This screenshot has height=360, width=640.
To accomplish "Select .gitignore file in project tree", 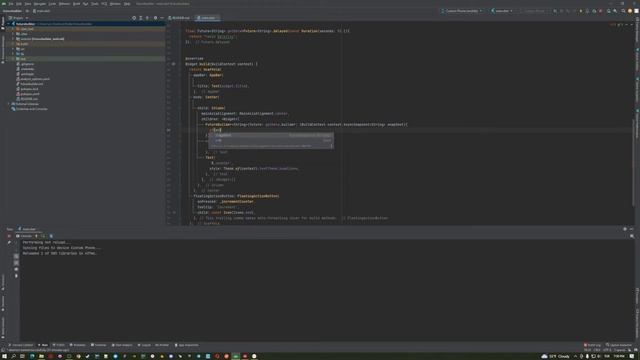I will pyautogui.click(x=27, y=64).
